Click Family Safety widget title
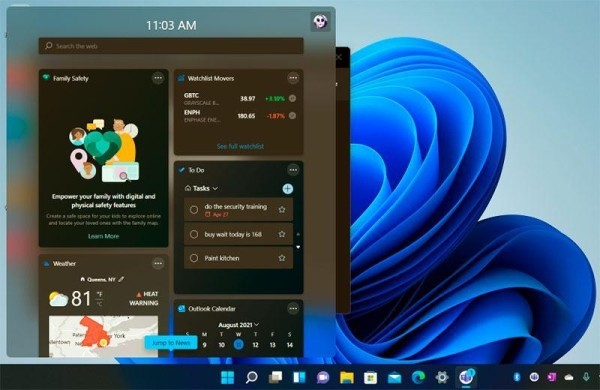The image size is (600, 390). pos(71,78)
